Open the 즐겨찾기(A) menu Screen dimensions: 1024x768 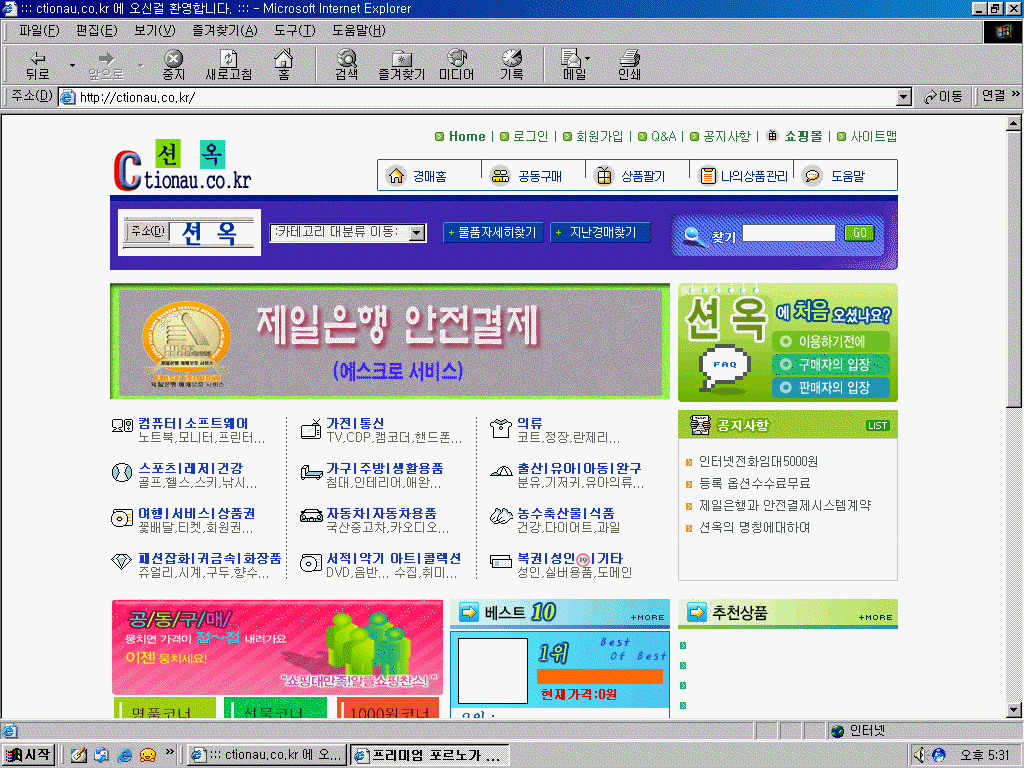pos(225,30)
